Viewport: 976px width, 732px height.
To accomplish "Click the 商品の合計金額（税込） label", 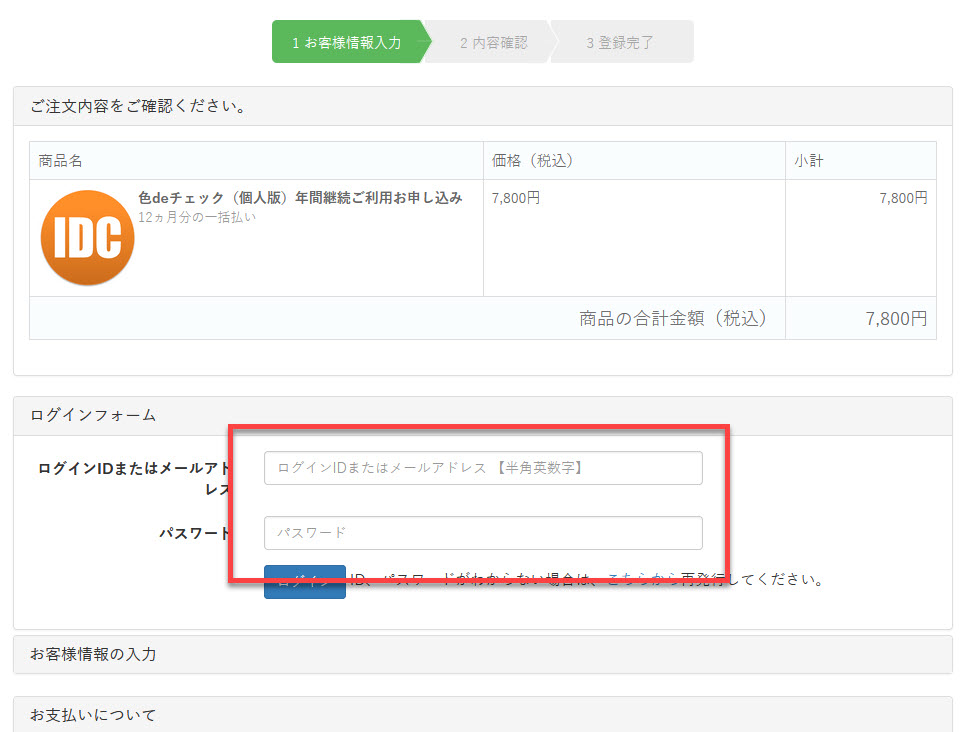I will click(673, 319).
